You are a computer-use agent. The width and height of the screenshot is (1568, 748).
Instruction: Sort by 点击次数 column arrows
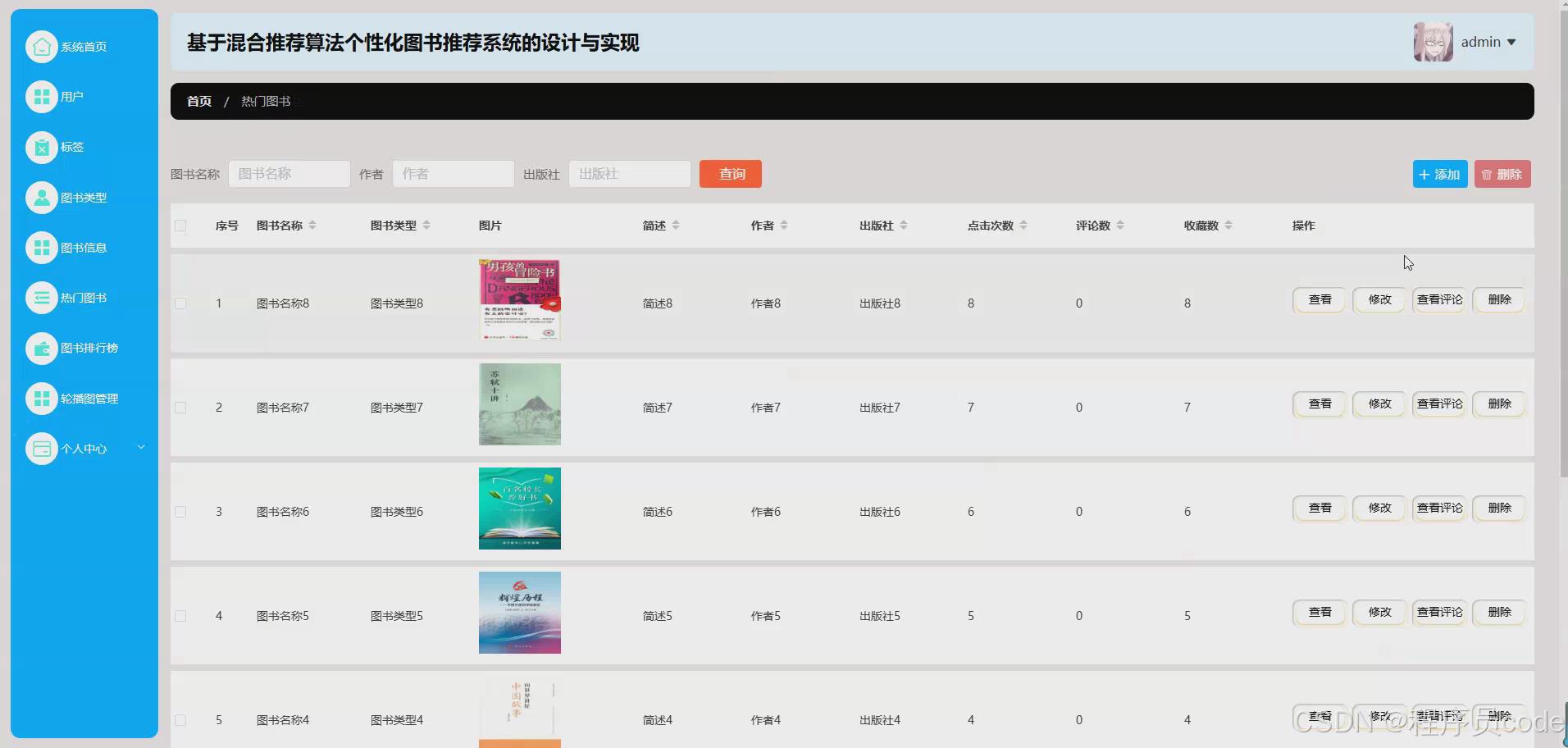(x=1023, y=226)
